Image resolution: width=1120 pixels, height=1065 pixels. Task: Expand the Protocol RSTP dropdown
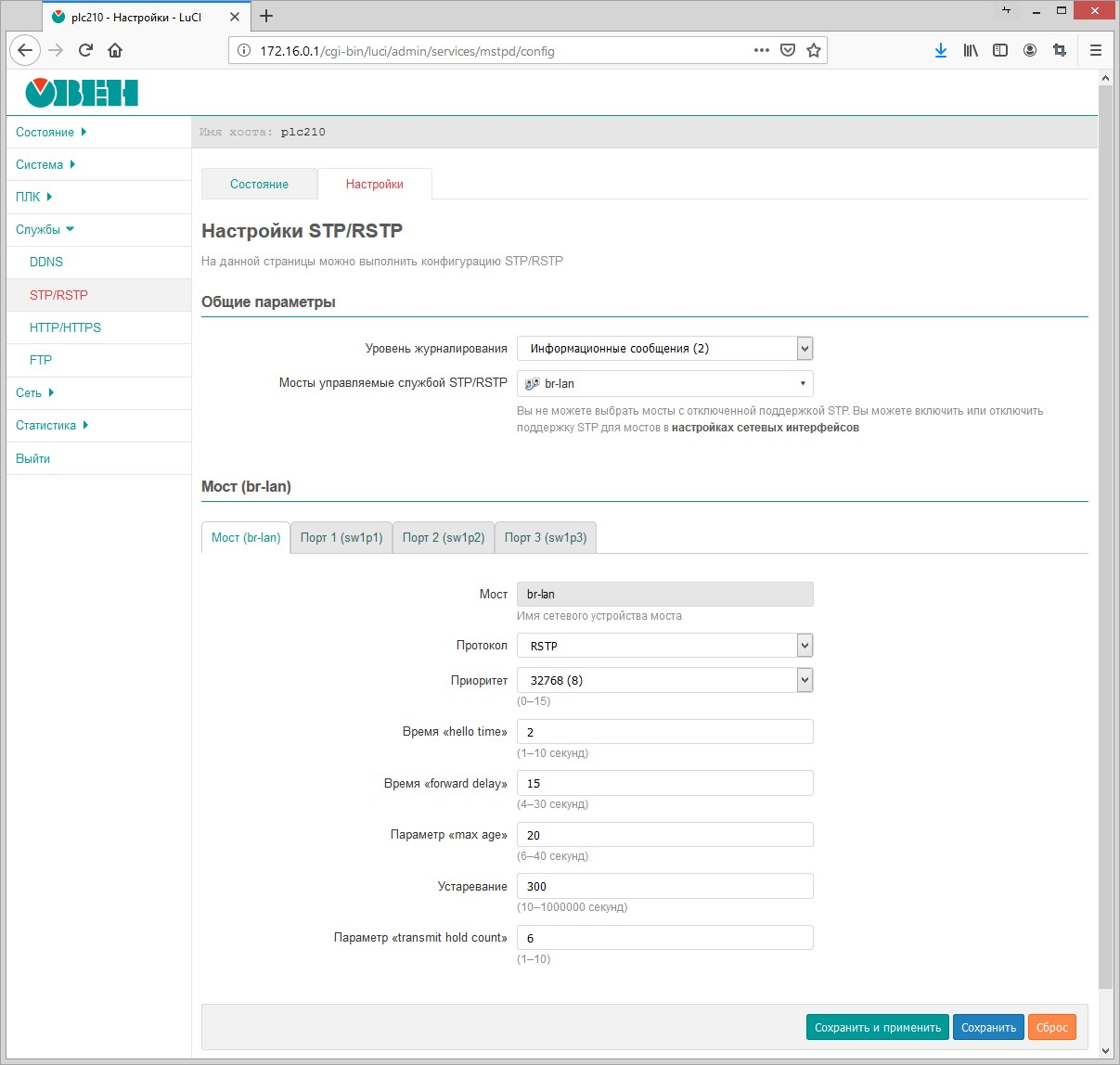[664, 646]
